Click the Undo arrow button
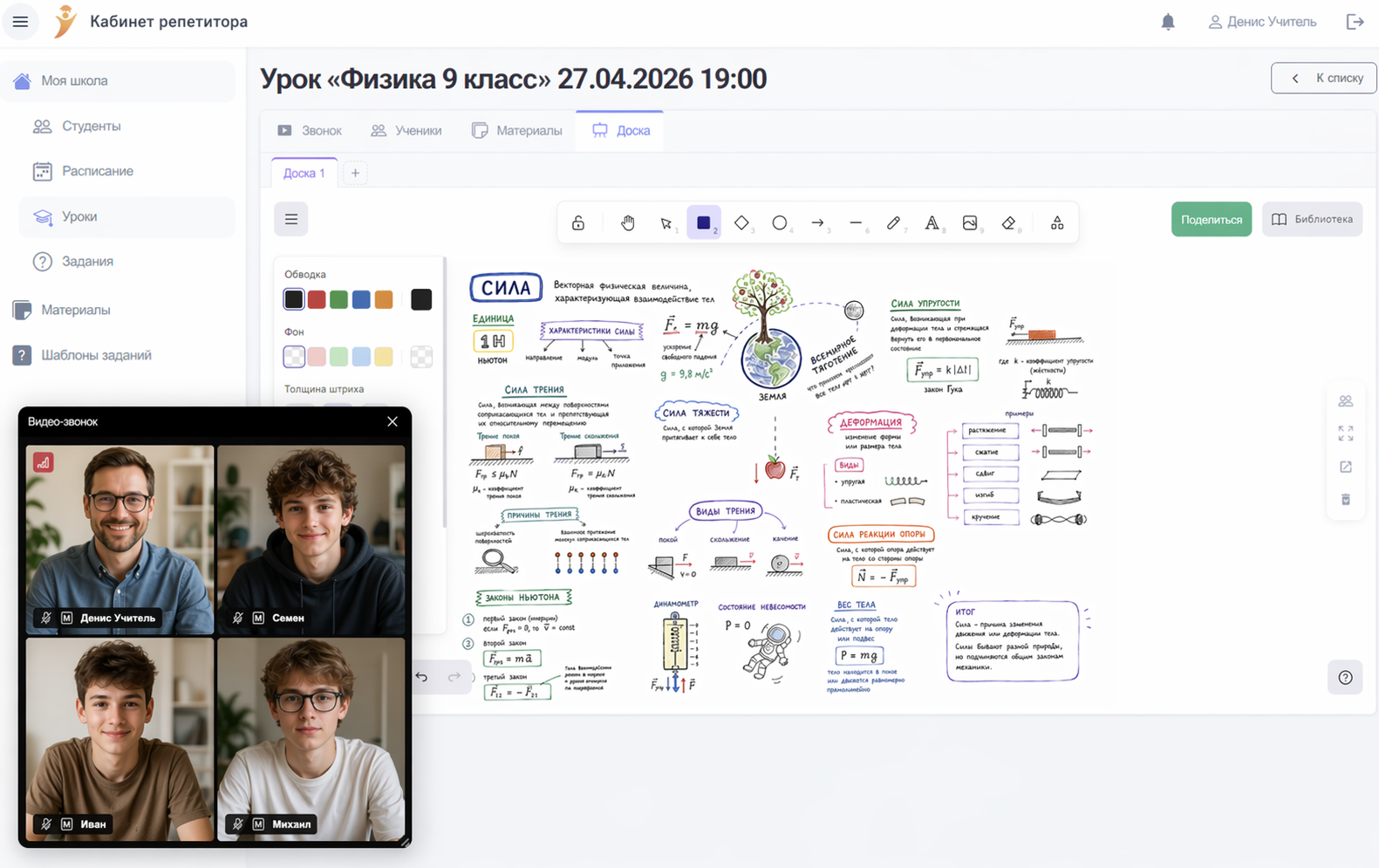Image resolution: width=1379 pixels, height=868 pixels. 421,677
